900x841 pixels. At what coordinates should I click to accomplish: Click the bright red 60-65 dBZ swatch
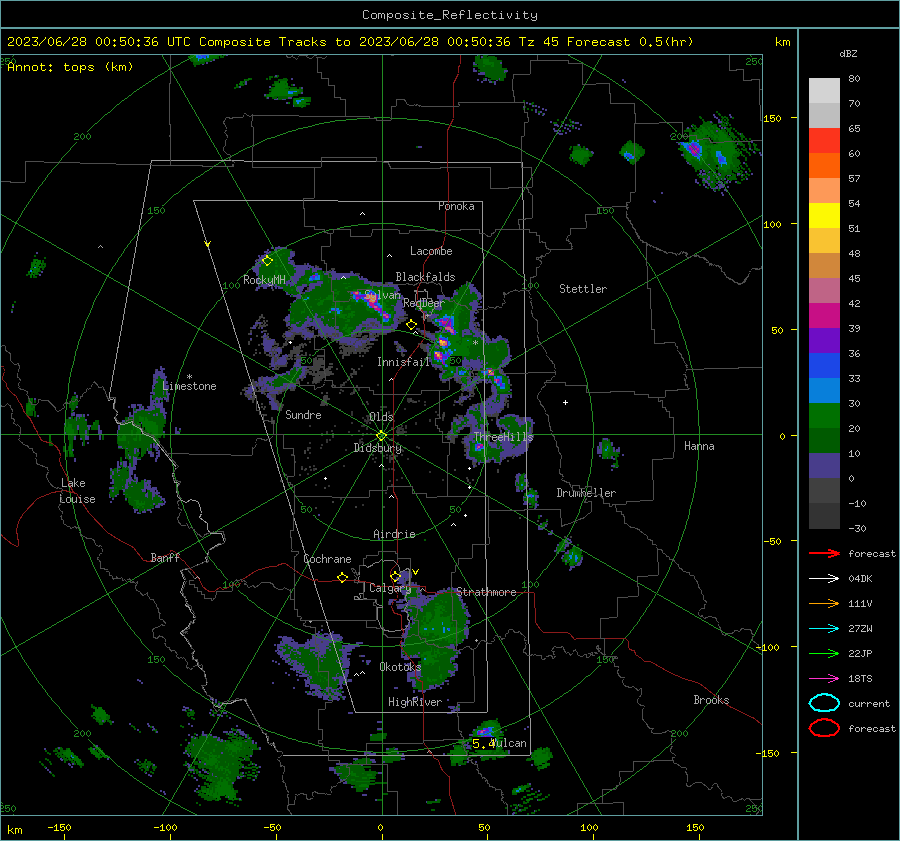[x=824, y=141]
